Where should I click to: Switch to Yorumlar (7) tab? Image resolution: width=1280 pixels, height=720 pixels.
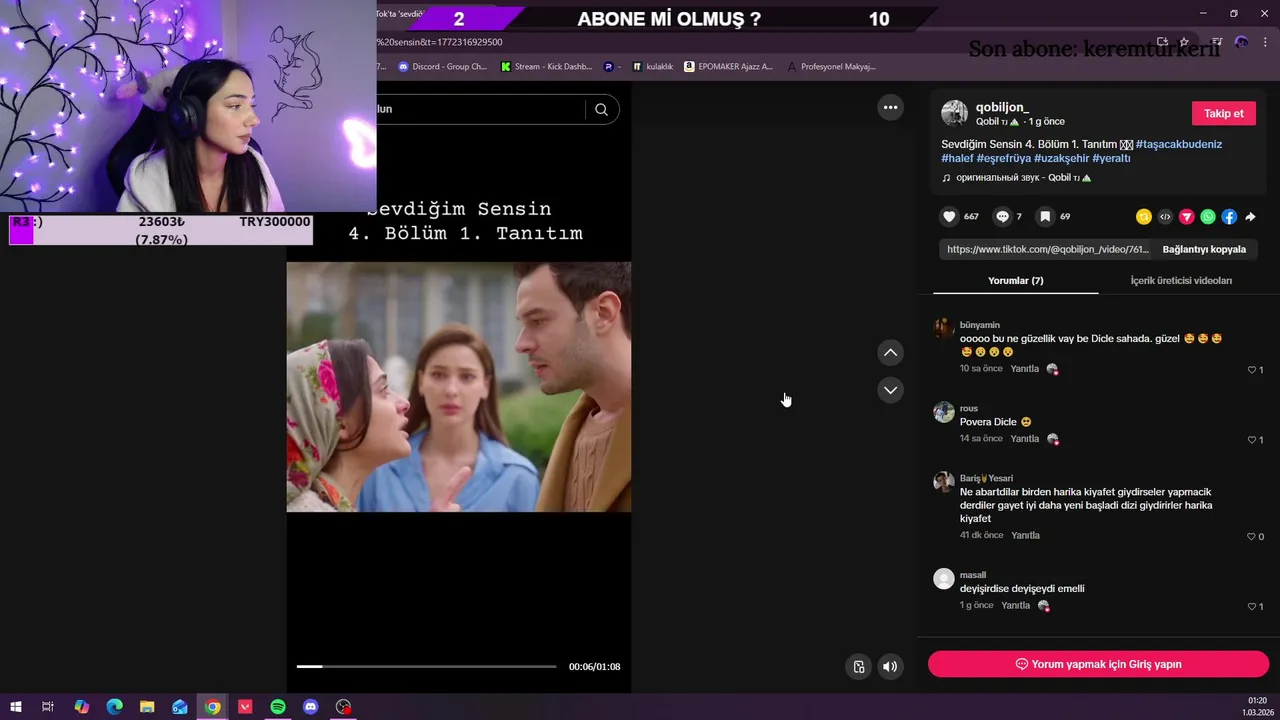click(1015, 281)
